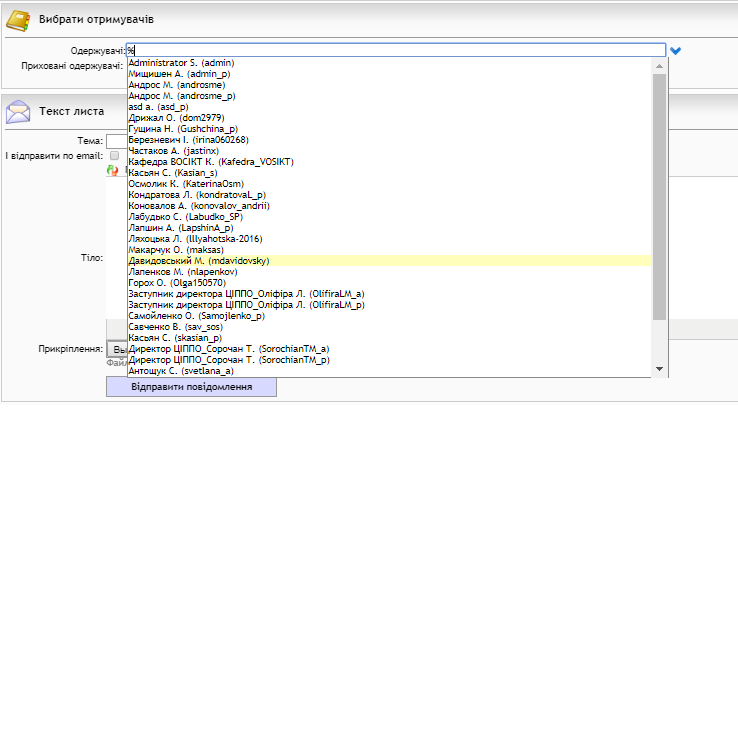Choose Андрос М. (androsme) from list
This screenshot has height=736, width=738.
[x=389, y=85]
